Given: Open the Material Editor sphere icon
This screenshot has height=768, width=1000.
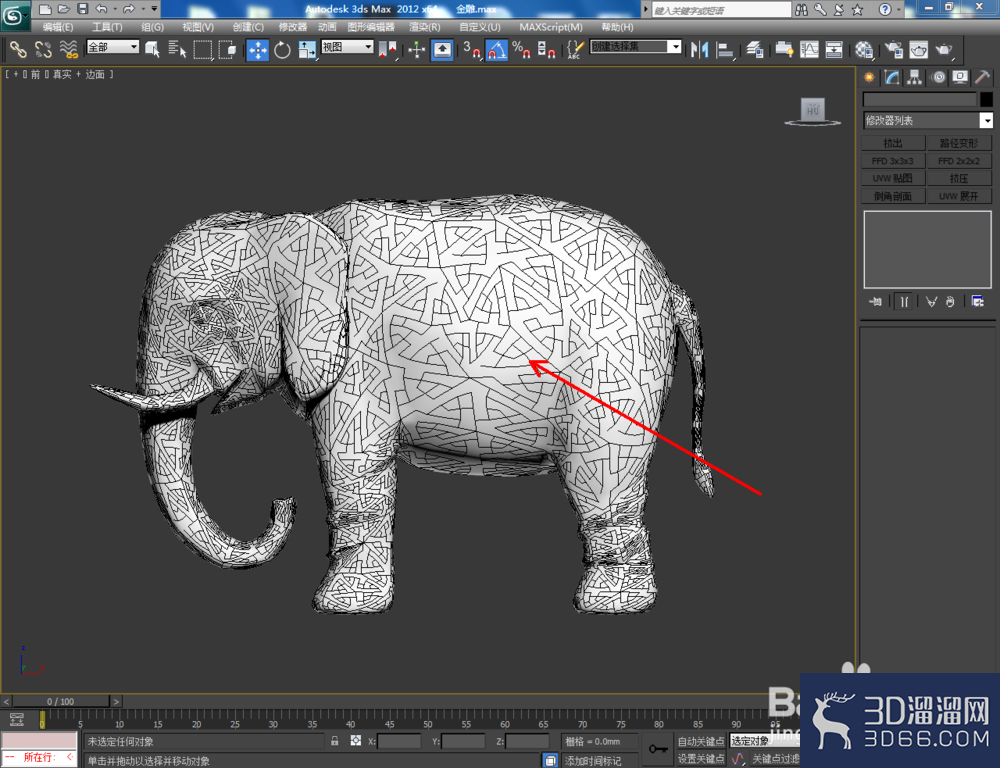Looking at the screenshot, I should pos(864,50).
